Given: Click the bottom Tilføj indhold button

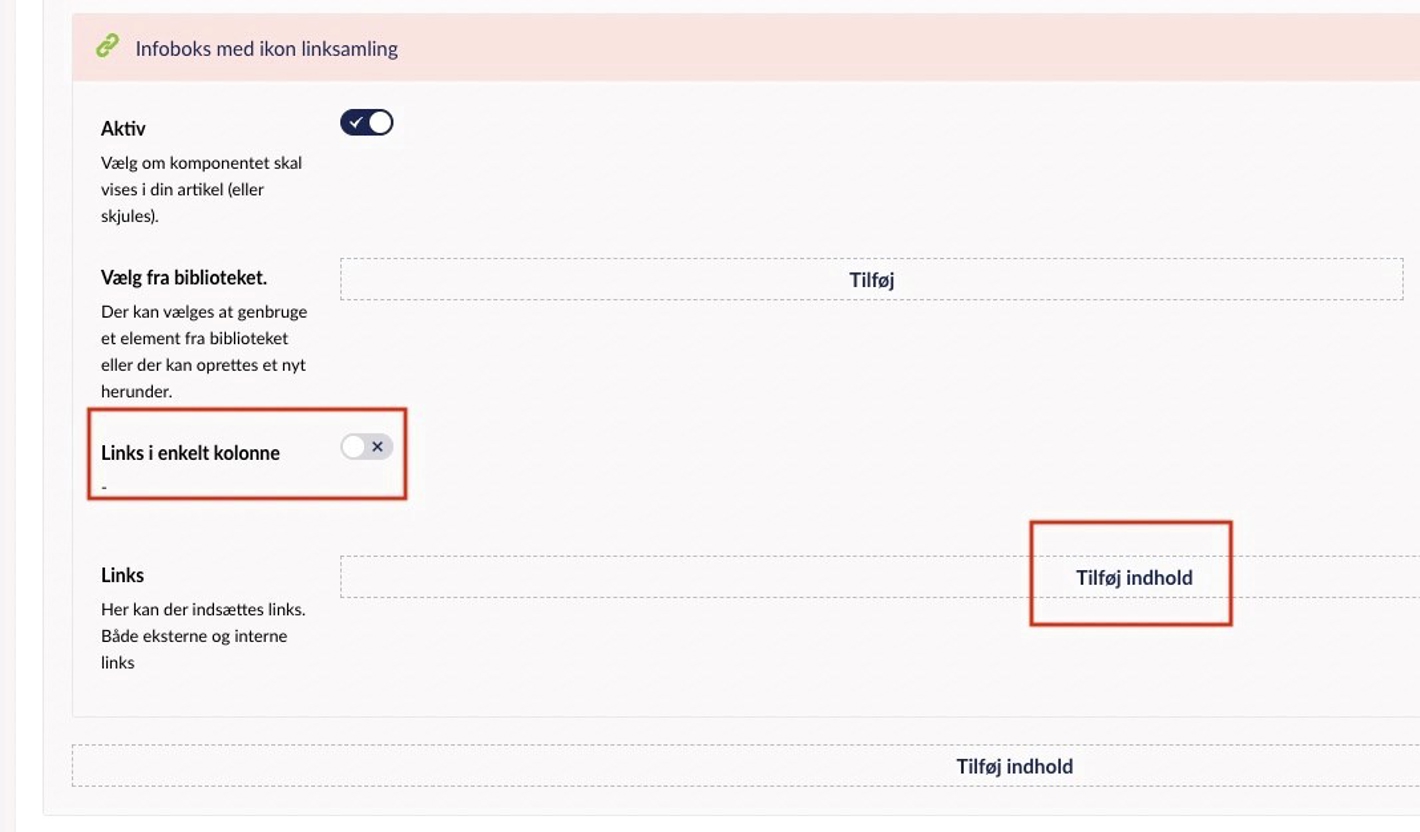Looking at the screenshot, I should 1015,766.
